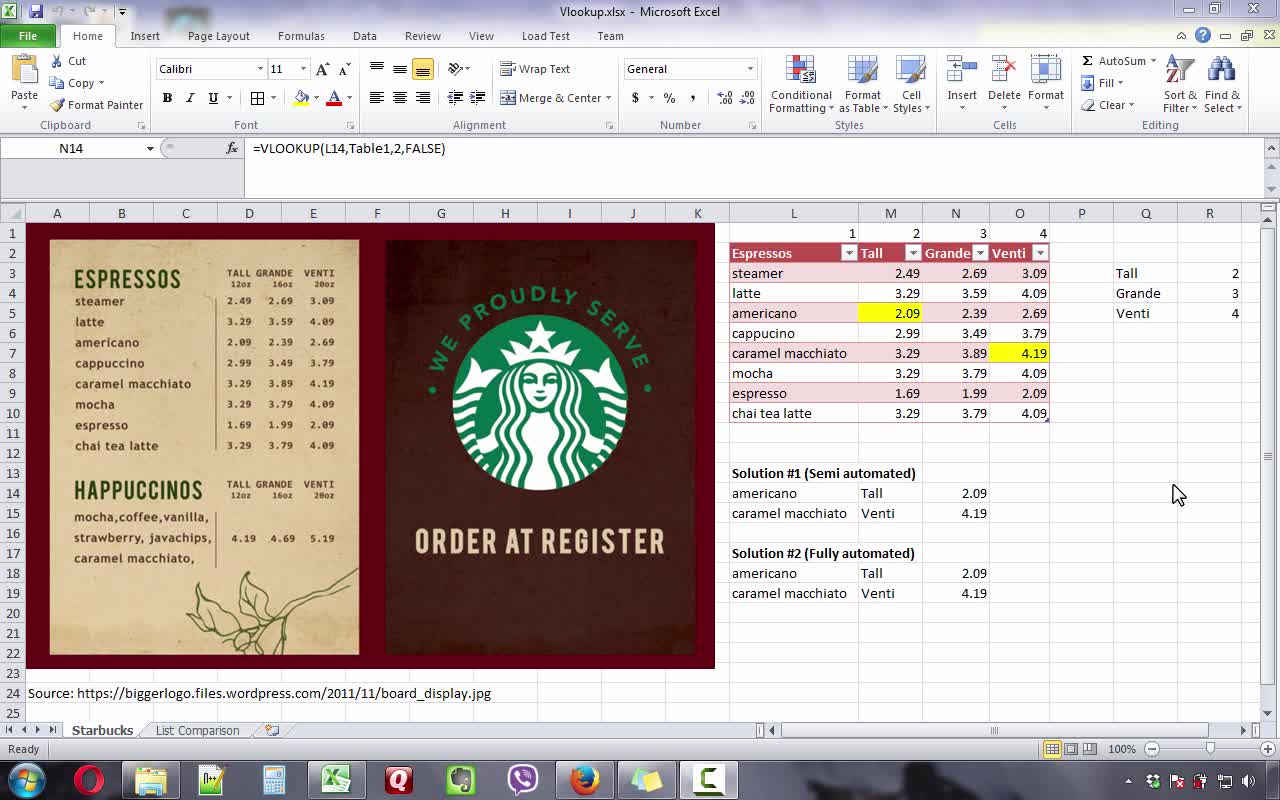Open the Espressos column filter dropdown
This screenshot has height=800, width=1280.
click(848, 253)
